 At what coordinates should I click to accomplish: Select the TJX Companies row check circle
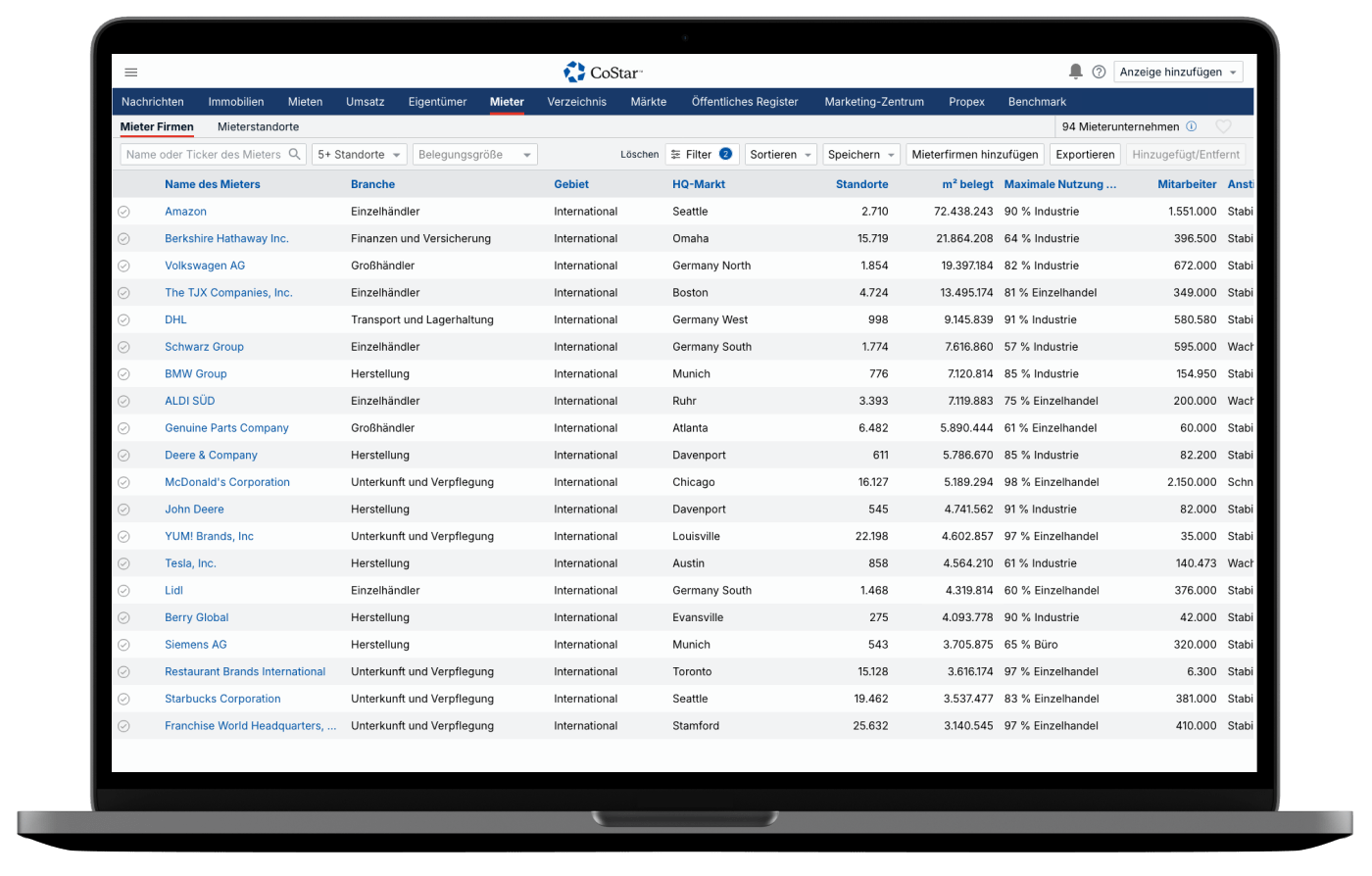[123, 293]
